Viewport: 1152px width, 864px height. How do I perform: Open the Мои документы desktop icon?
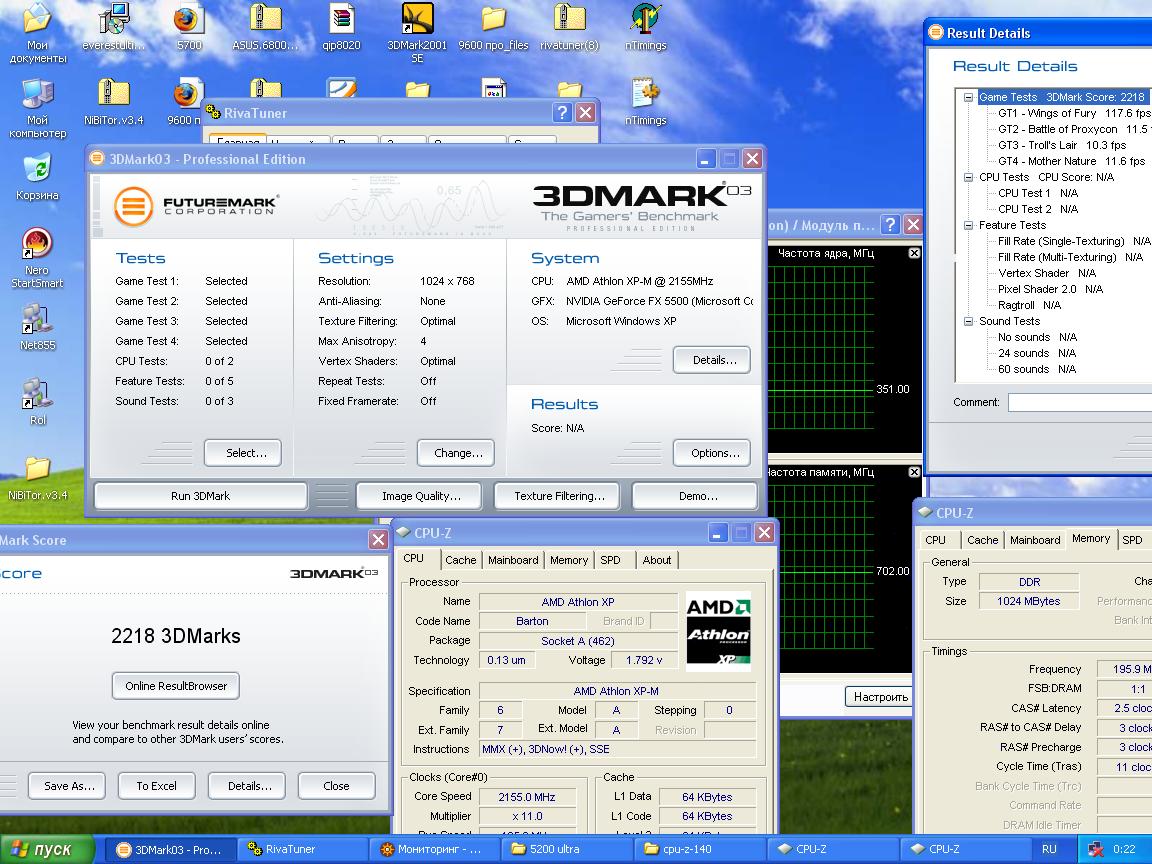point(37,32)
